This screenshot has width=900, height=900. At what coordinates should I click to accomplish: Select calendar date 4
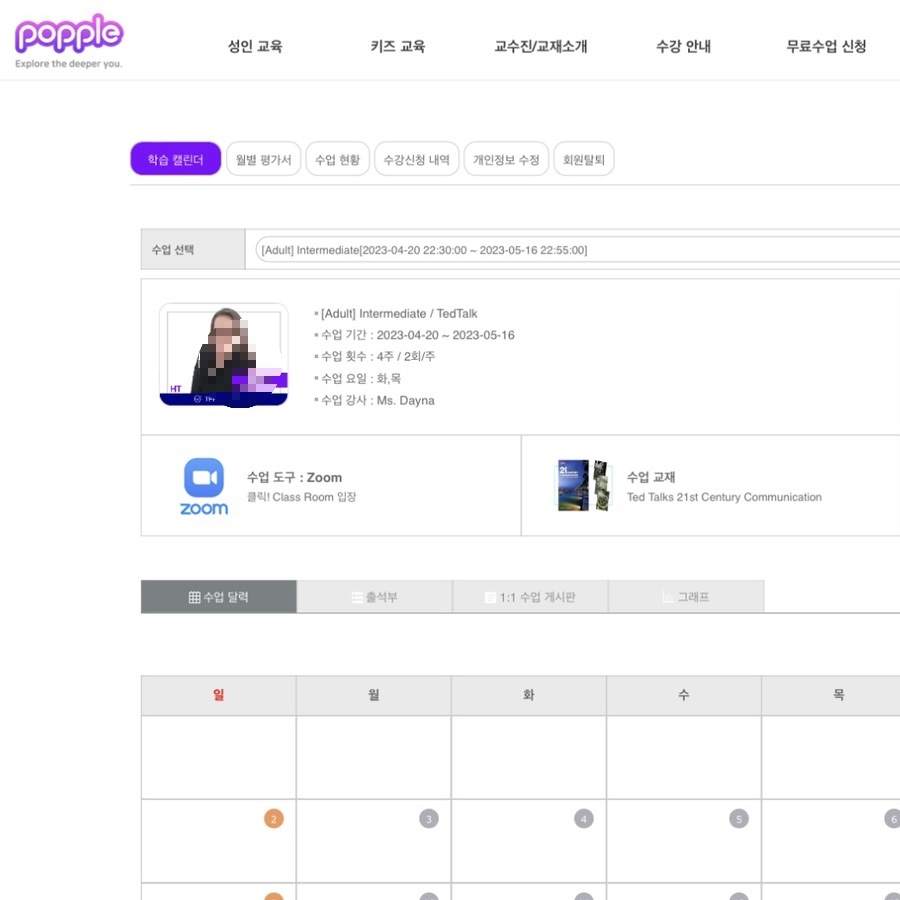click(584, 818)
